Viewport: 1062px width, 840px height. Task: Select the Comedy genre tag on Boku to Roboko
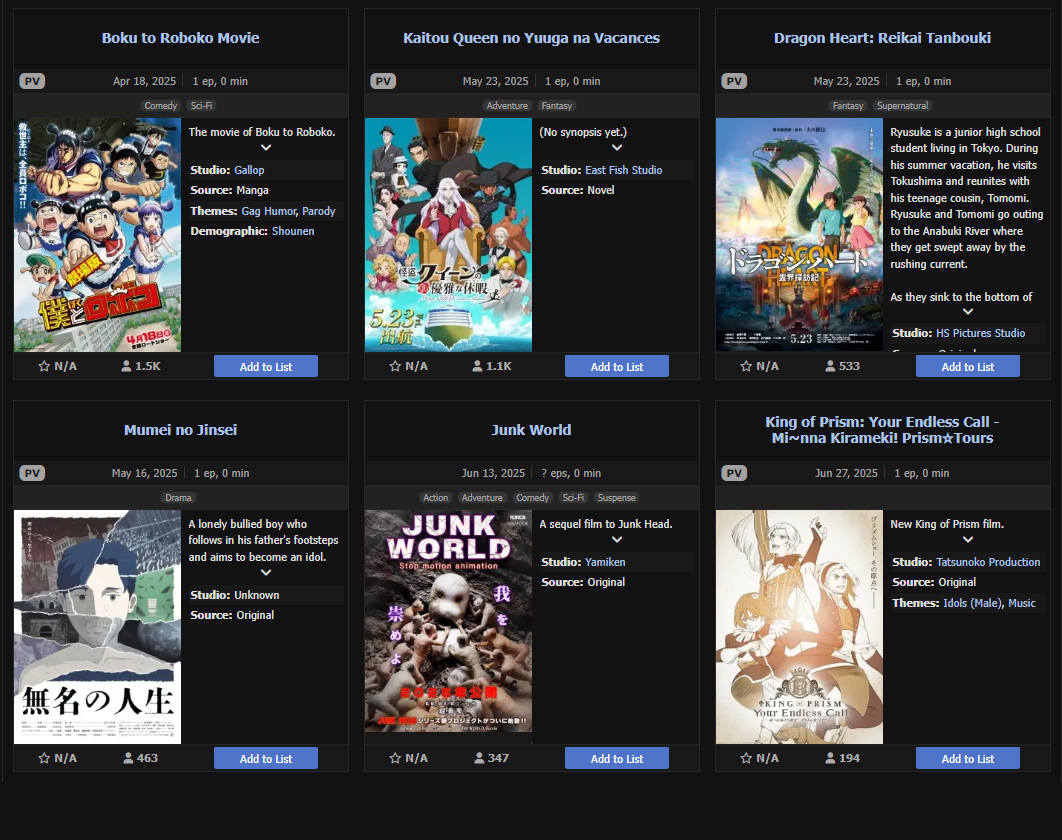pyautogui.click(x=161, y=106)
